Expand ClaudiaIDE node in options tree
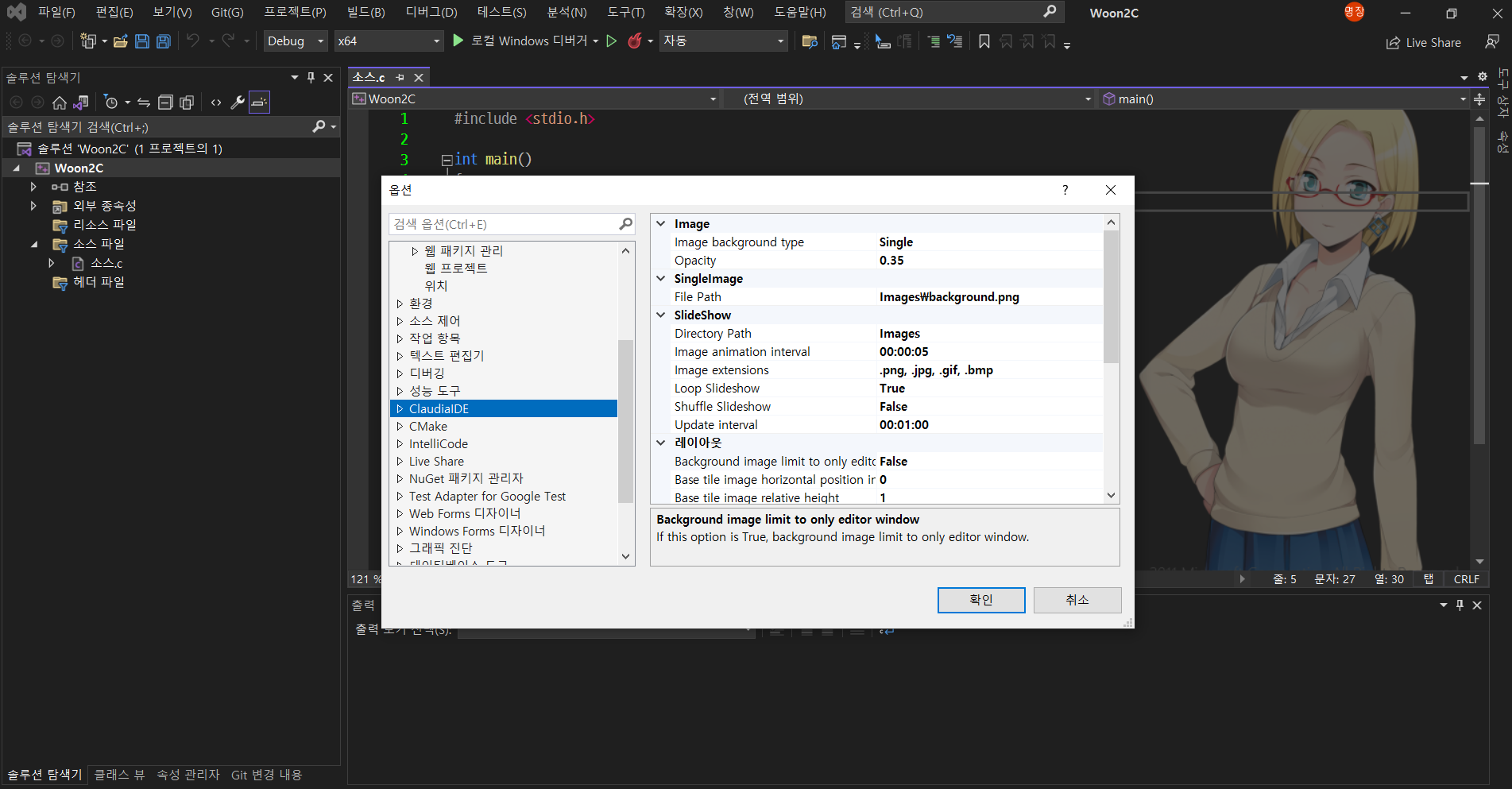Image resolution: width=1512 pixels, height=789 pixels. pyautogui.click(x=400, y=409)
